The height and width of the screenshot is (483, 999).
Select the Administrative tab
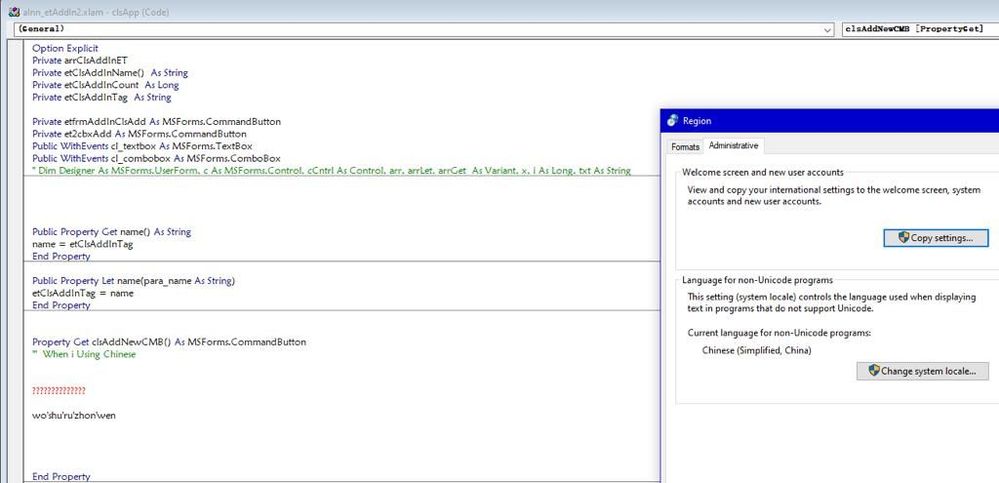coord(733,146)
